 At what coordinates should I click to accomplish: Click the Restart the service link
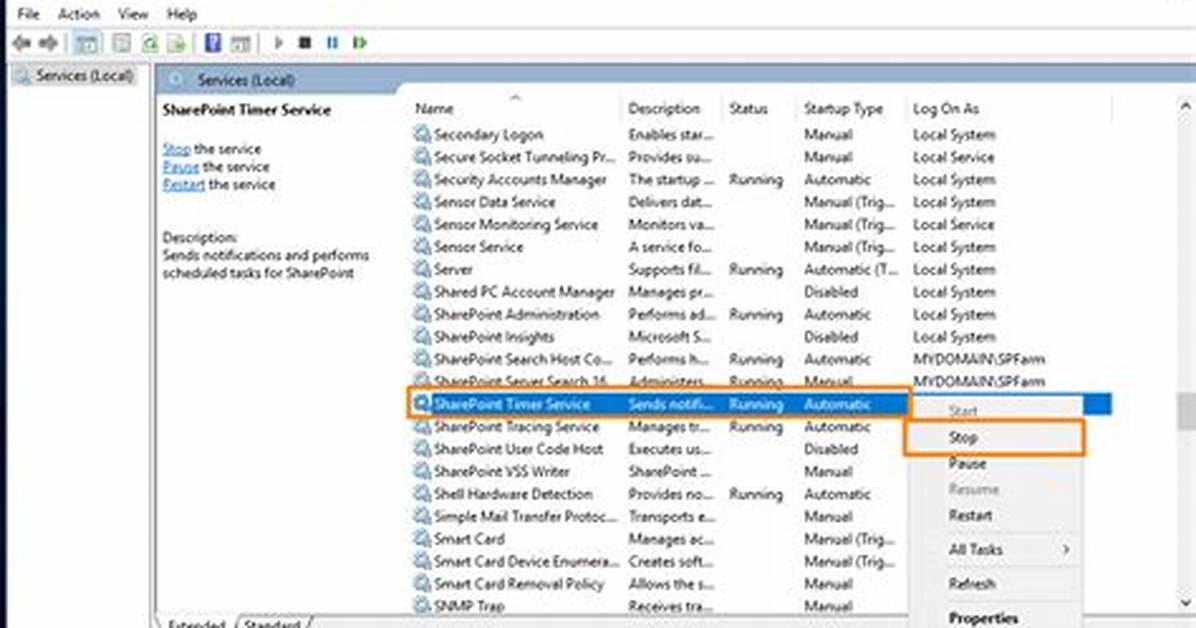pos(184,185)
